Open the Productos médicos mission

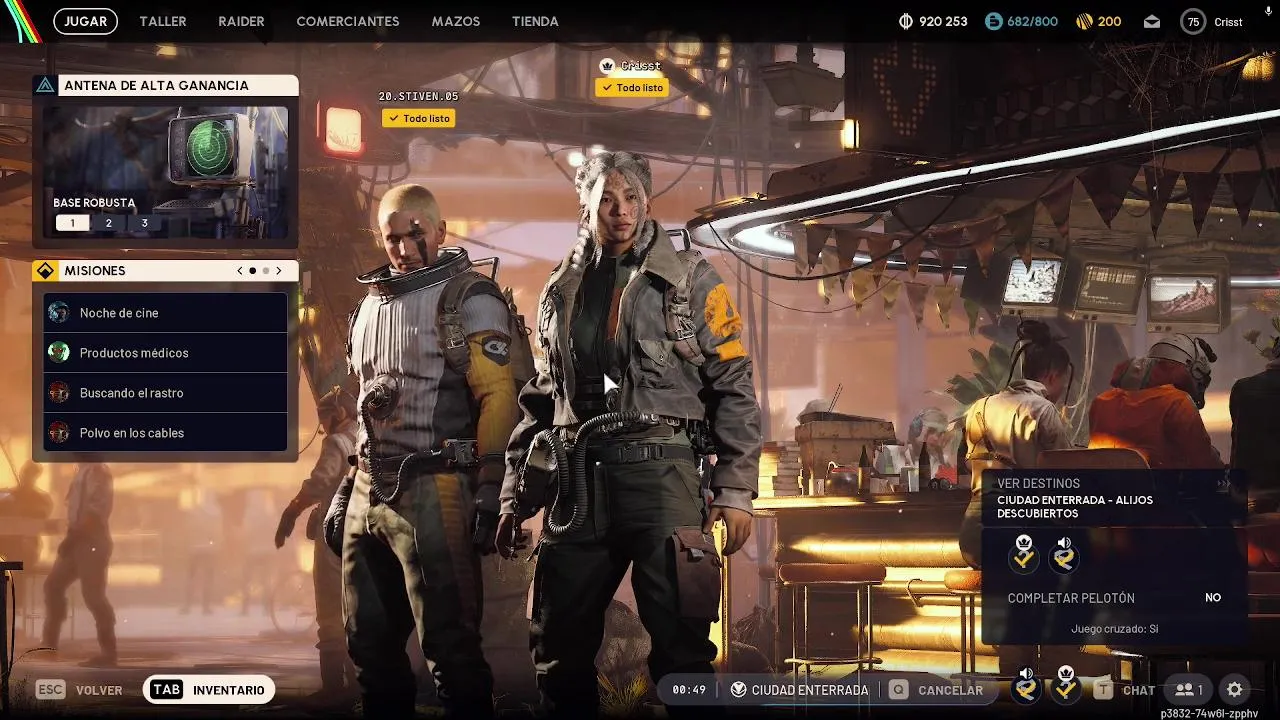pyautogui.click(x=166, y=353)
